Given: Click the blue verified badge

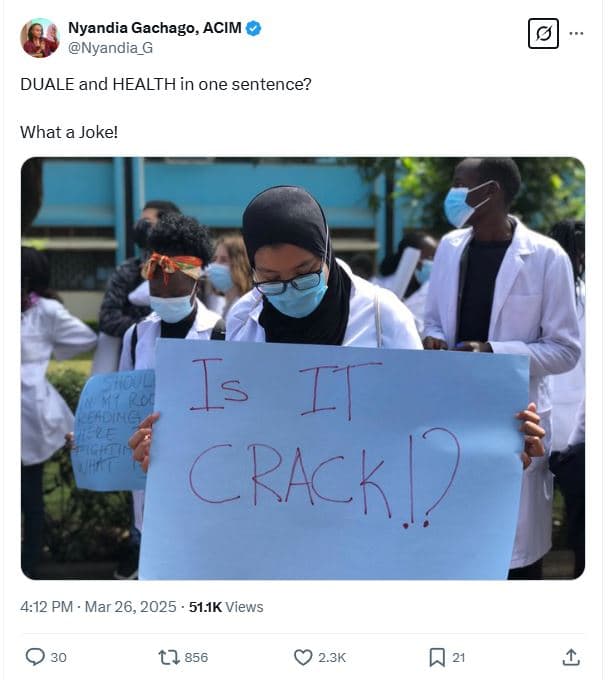Looking at the screenshot, I should tap(254, 28).
